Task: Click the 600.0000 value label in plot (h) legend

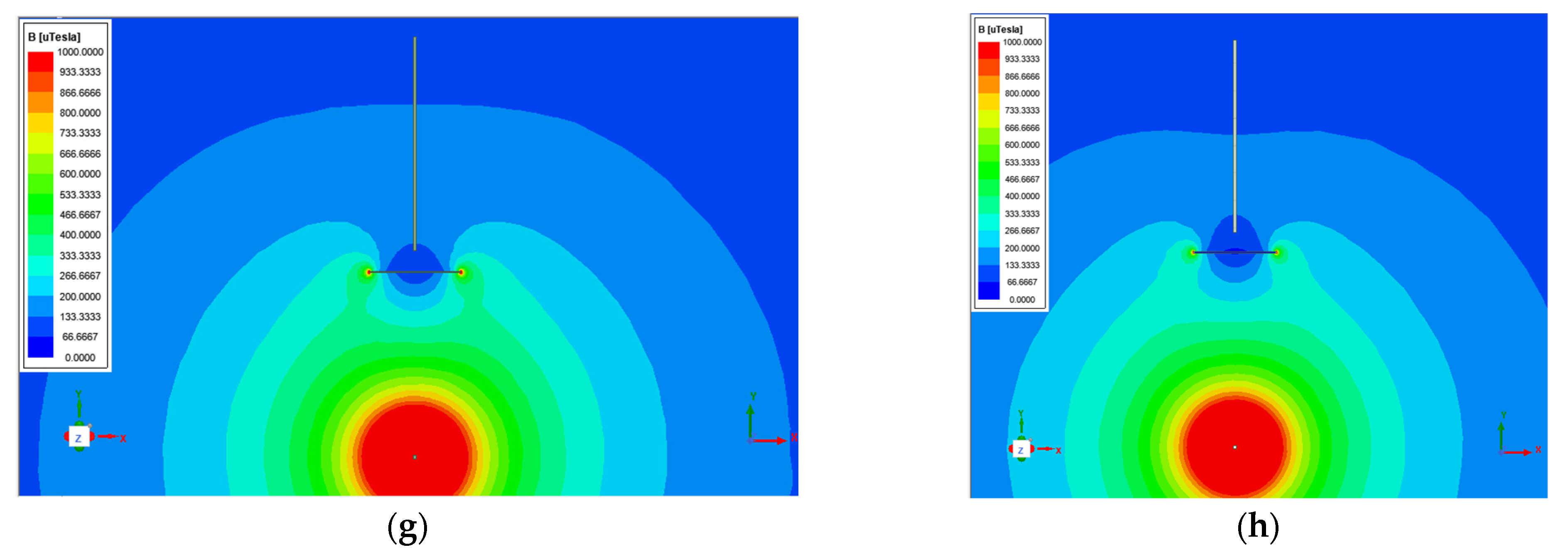Action: 1022,145
